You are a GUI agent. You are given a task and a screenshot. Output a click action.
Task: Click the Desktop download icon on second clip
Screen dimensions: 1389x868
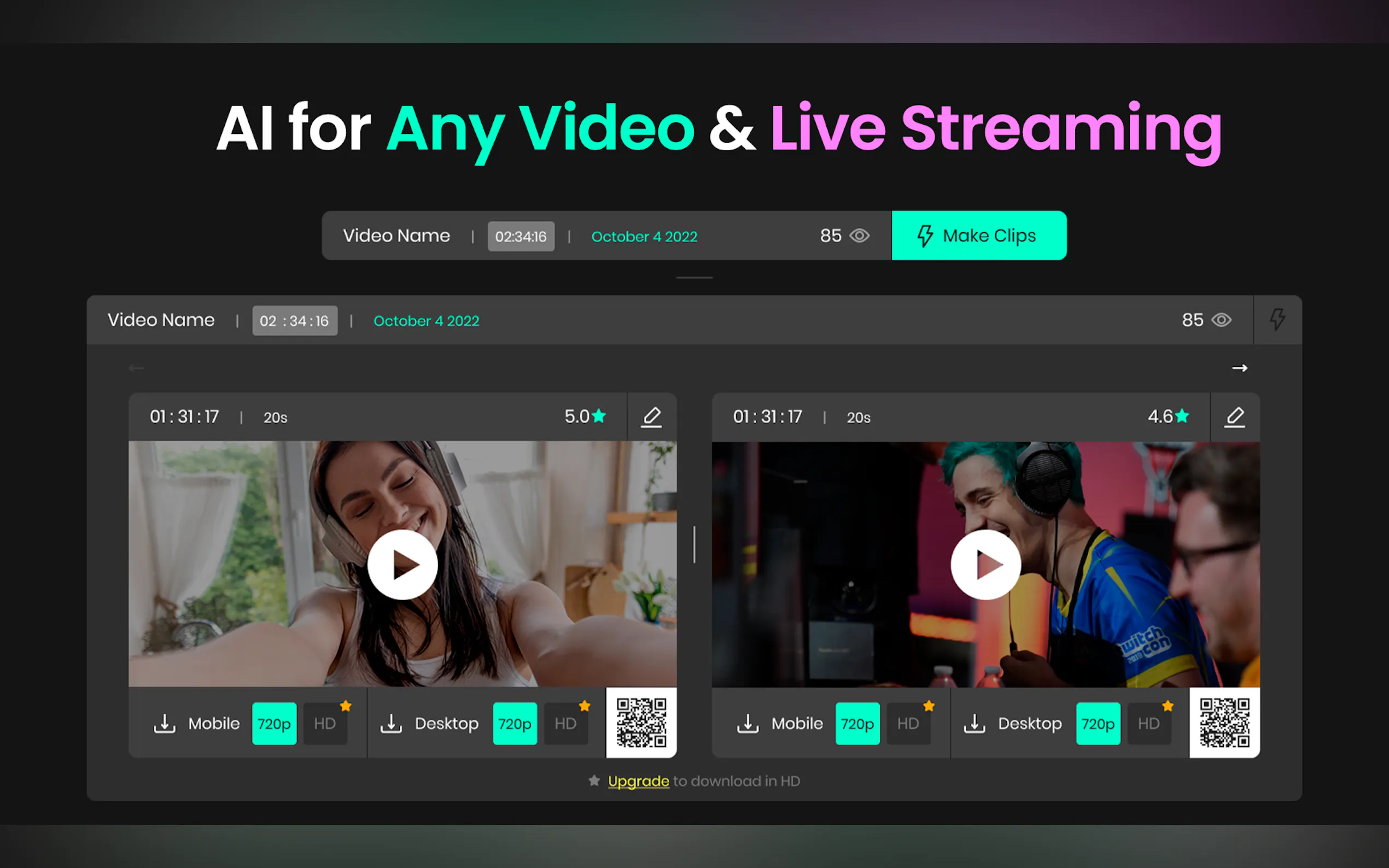(974, 723)
